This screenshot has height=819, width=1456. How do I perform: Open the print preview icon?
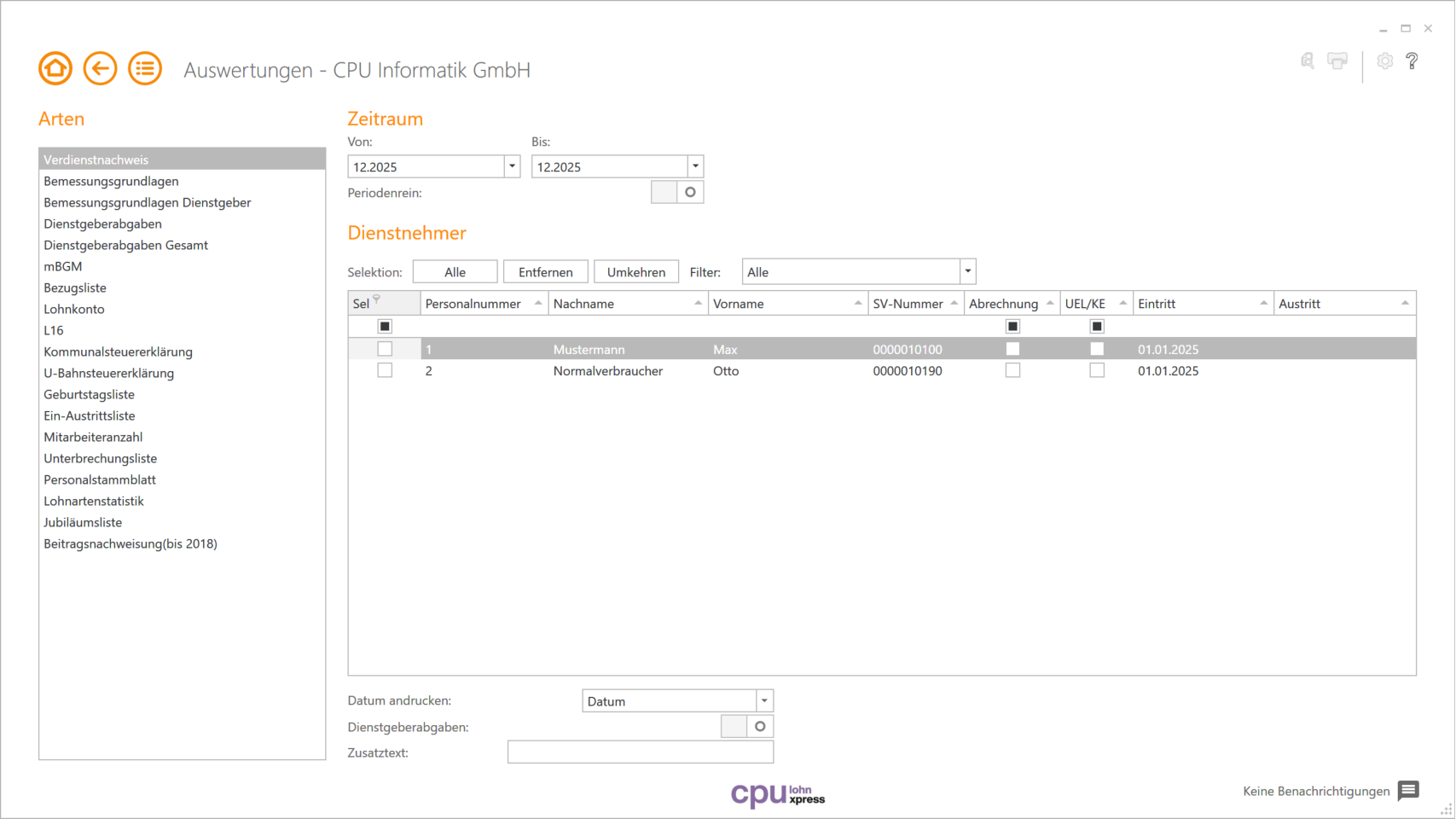(x=1306, y=61)
